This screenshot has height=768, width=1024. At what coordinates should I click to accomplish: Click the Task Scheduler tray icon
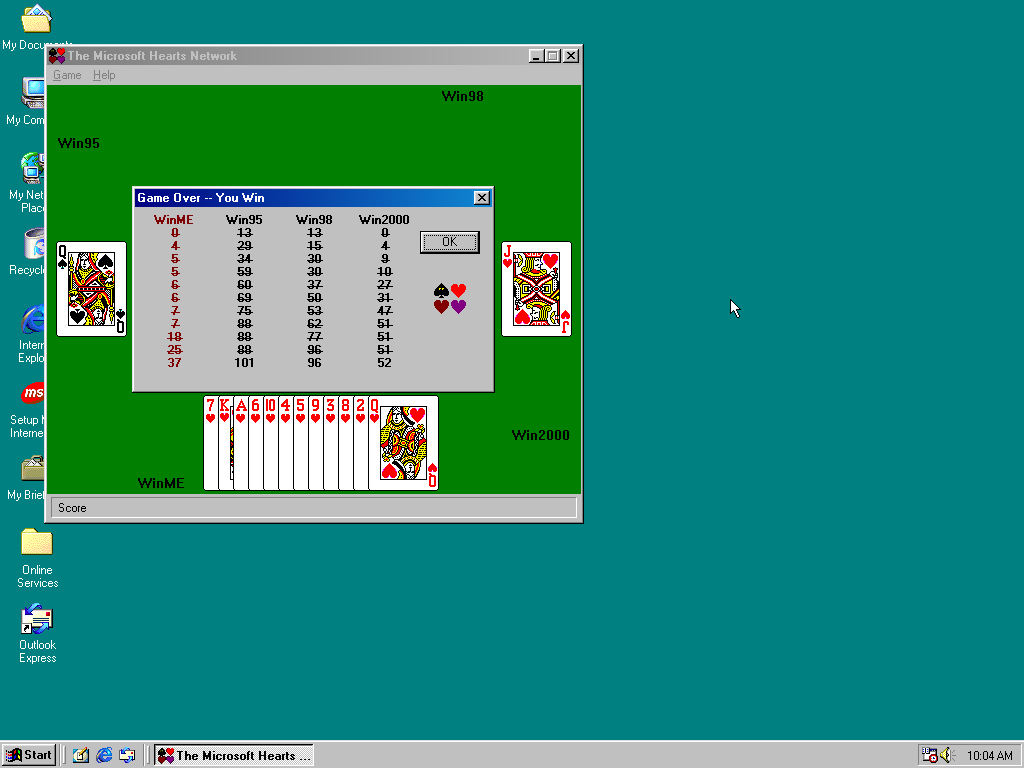[929, 755]
